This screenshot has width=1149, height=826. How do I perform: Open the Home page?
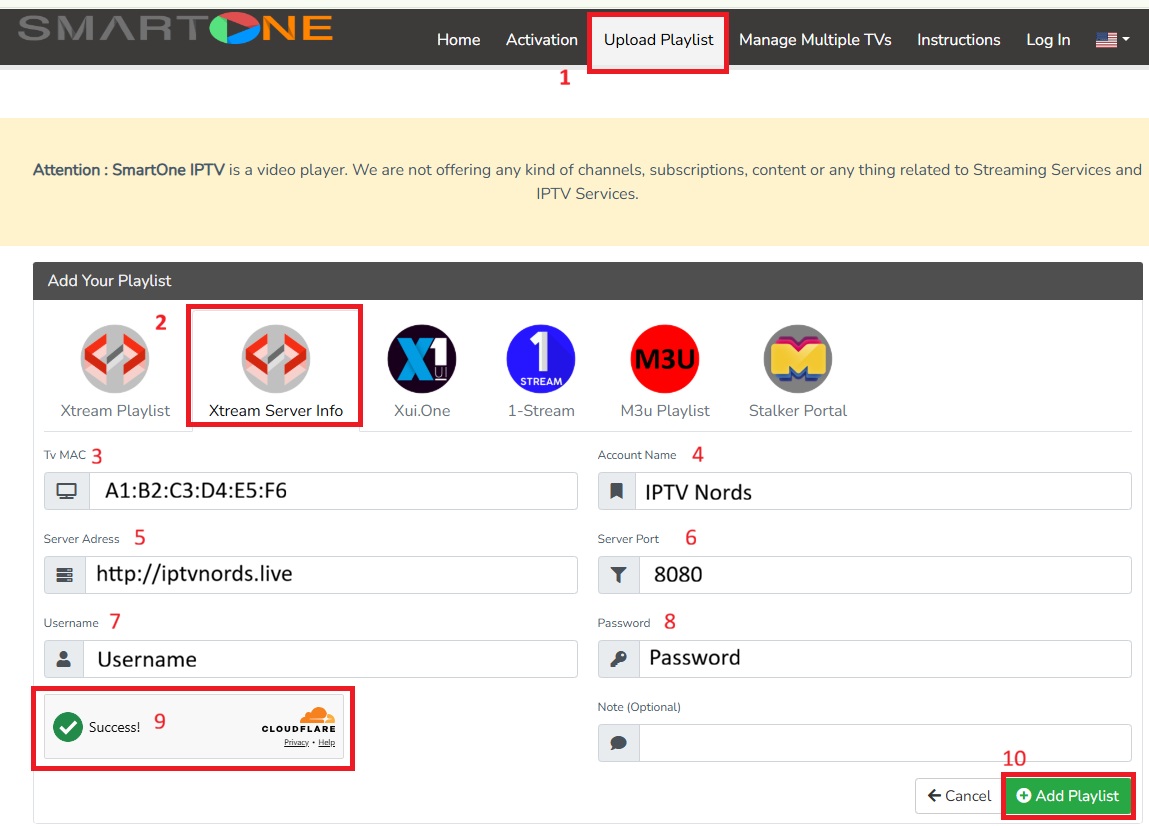point(459,40)
